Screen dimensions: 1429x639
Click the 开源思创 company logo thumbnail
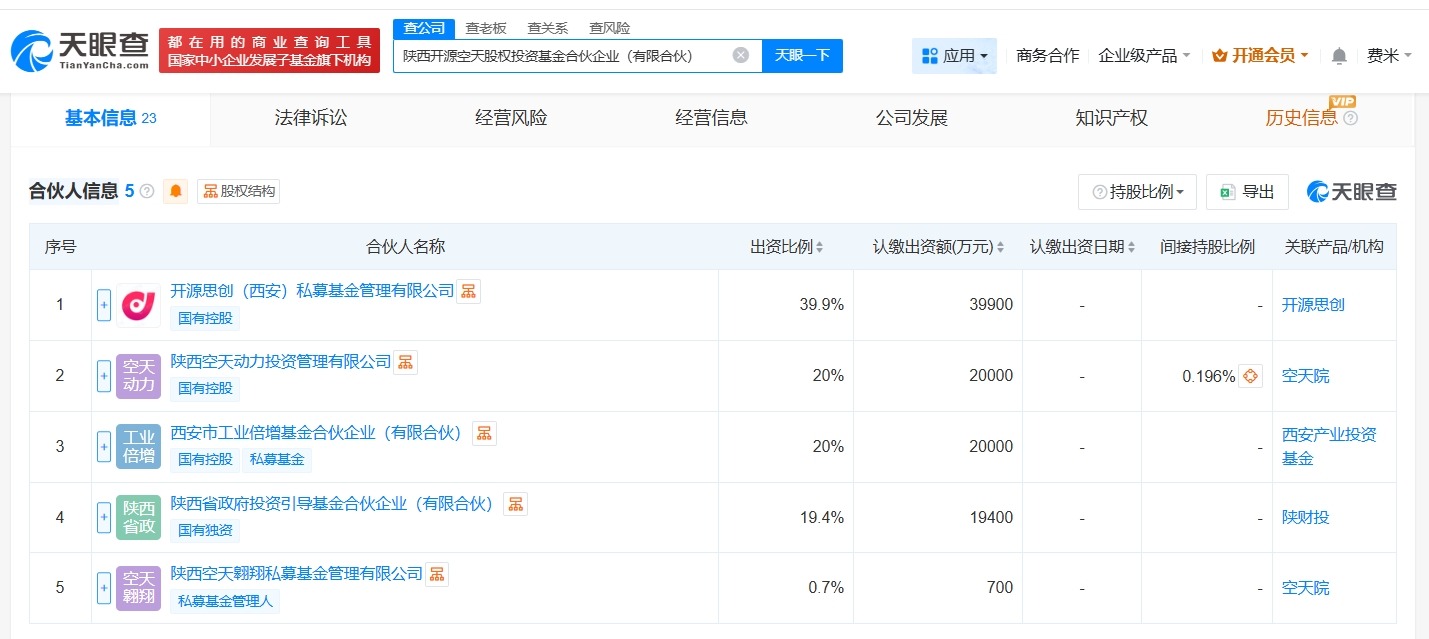[x=138, y=304]
